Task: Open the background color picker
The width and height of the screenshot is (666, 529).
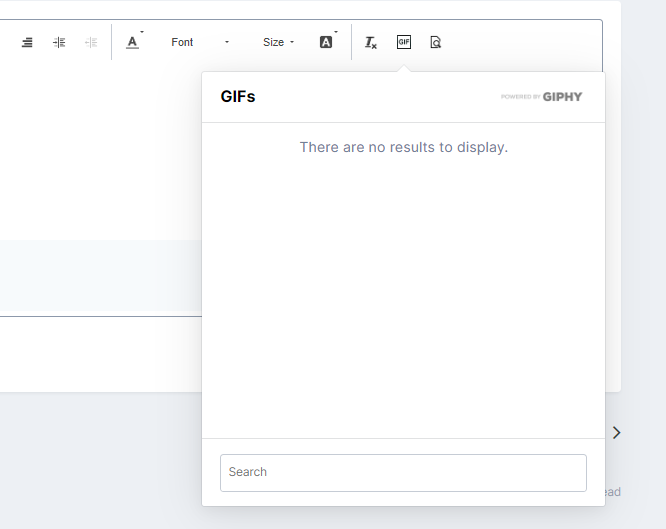Action: (326, 42)
